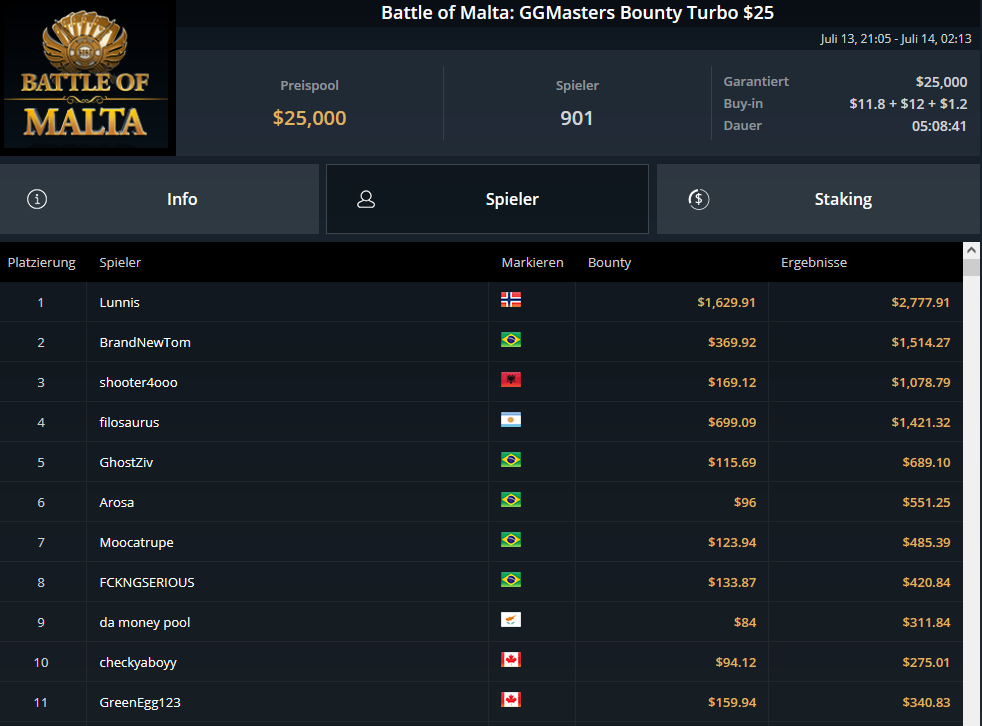Click shooter4ooo result $1,078.79

pyautogui.click(x=921, y=383)
